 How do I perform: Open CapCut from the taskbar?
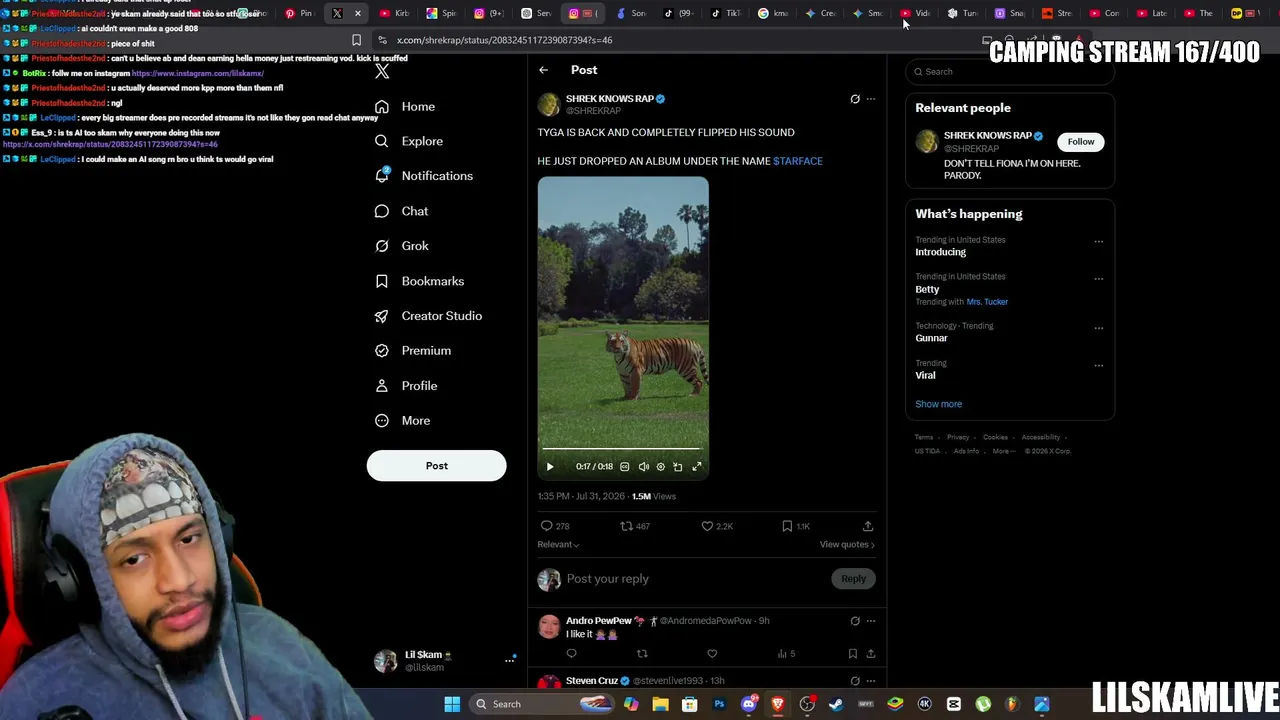[954, 704]
